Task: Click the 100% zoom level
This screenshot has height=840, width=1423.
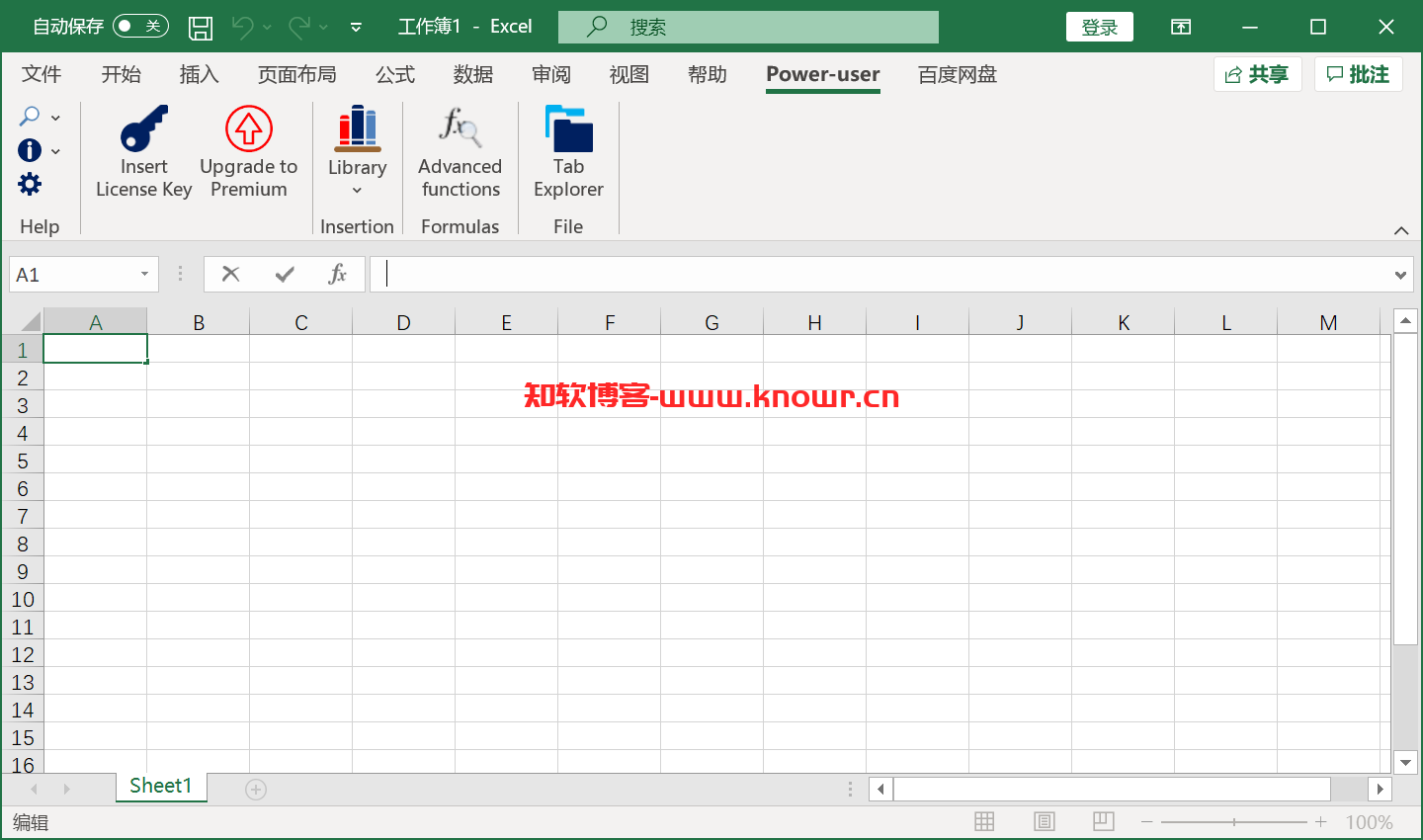Action: 1369,822
